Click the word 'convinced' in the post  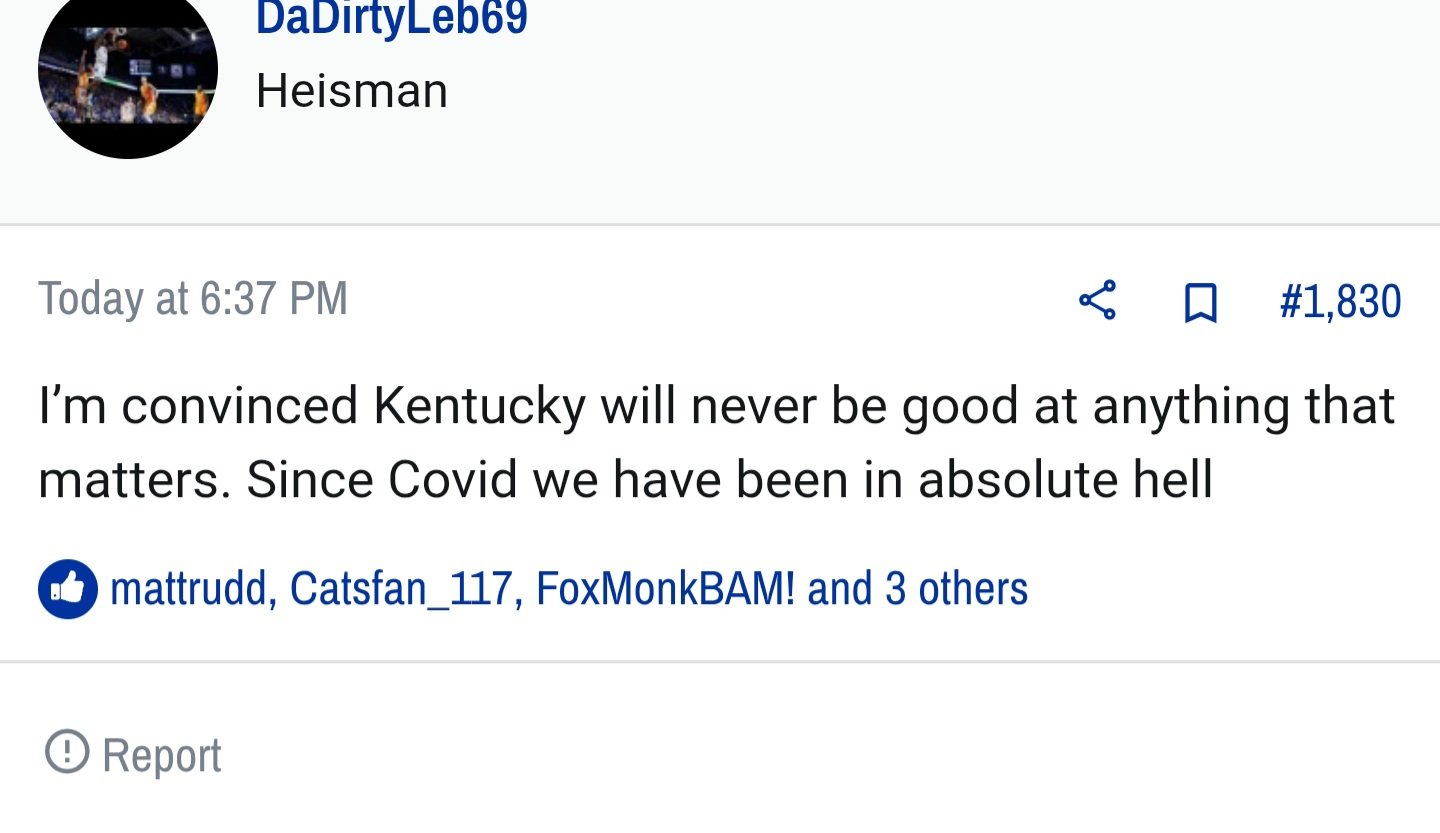pos(240,407)
